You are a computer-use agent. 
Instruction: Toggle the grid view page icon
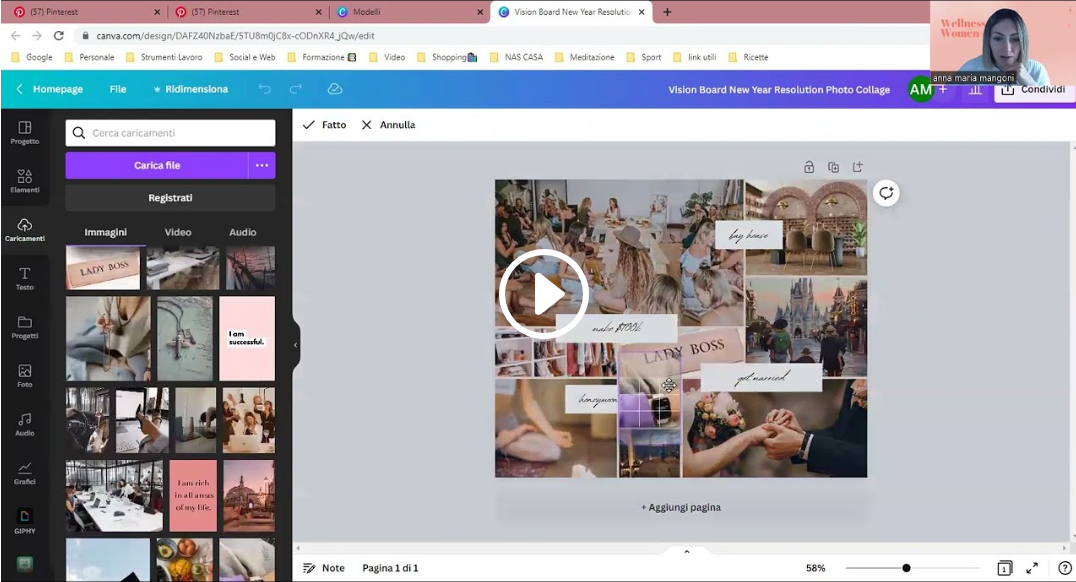click(1004, 568)
